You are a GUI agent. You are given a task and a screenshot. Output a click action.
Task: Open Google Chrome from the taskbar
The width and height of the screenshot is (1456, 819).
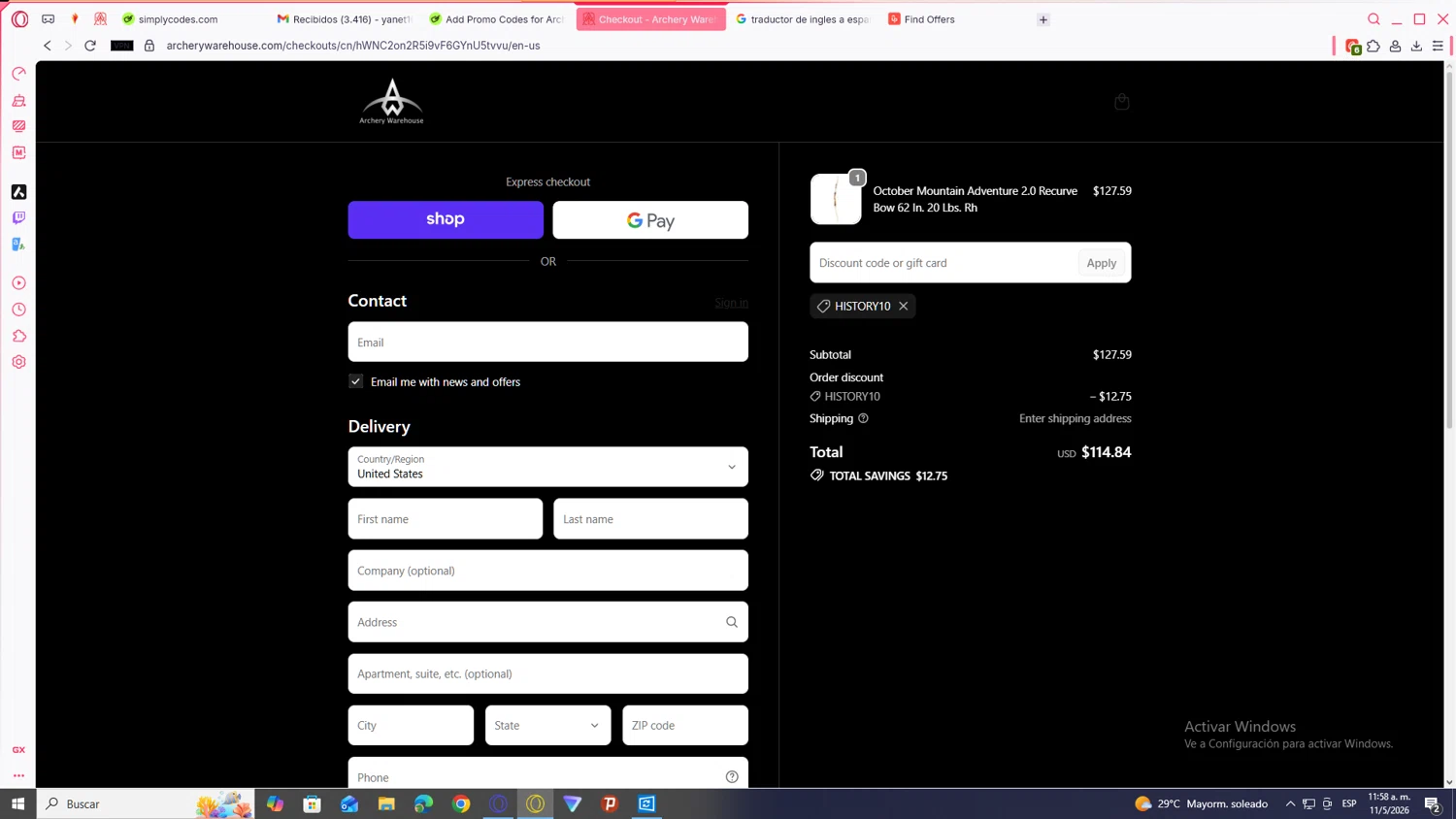coord(461,803)
